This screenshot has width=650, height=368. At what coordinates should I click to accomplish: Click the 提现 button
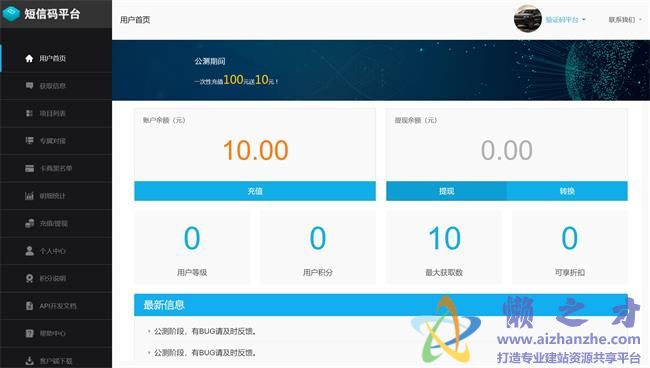point(446,191)
